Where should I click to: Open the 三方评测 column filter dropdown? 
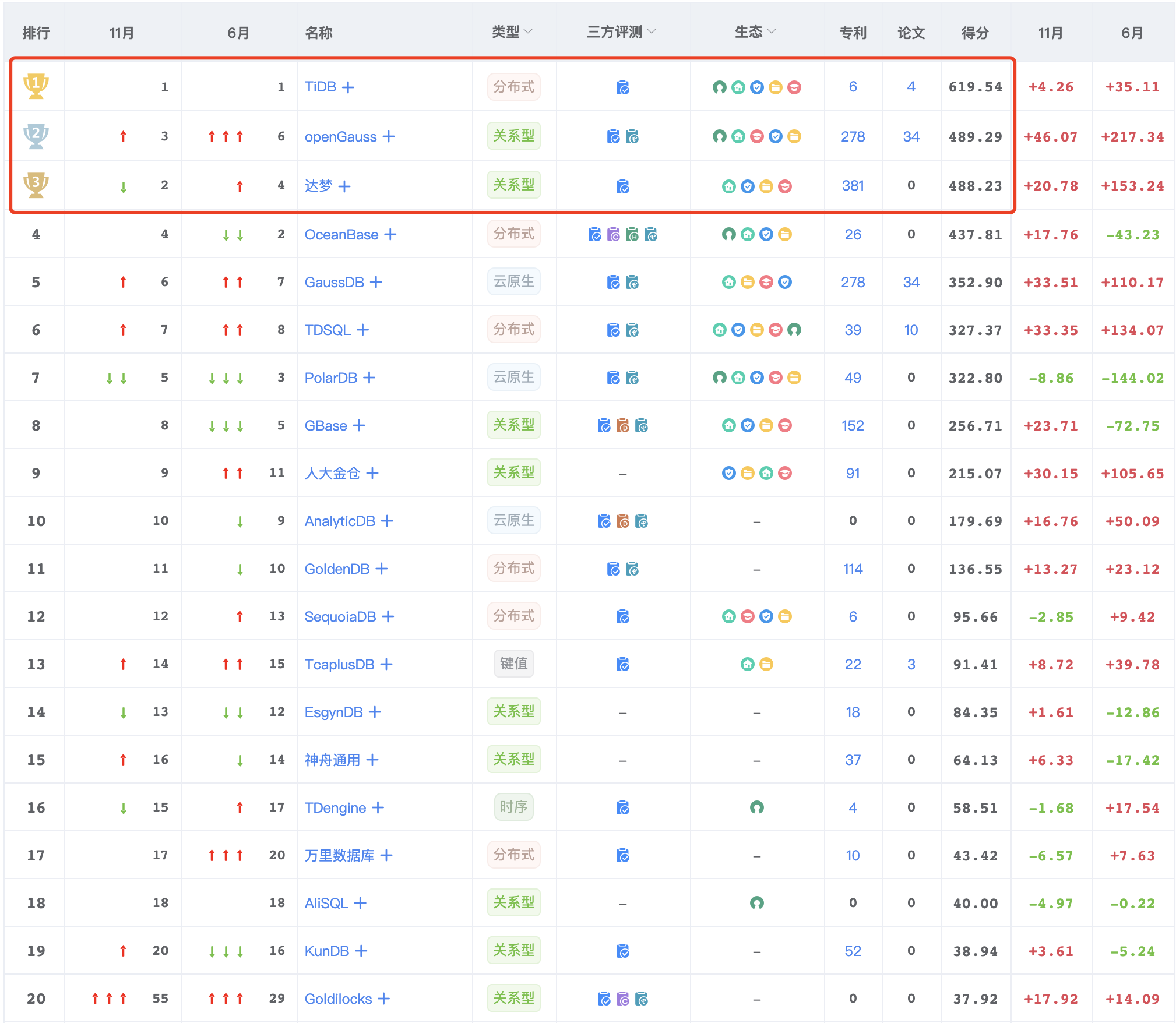click(652, 31)
